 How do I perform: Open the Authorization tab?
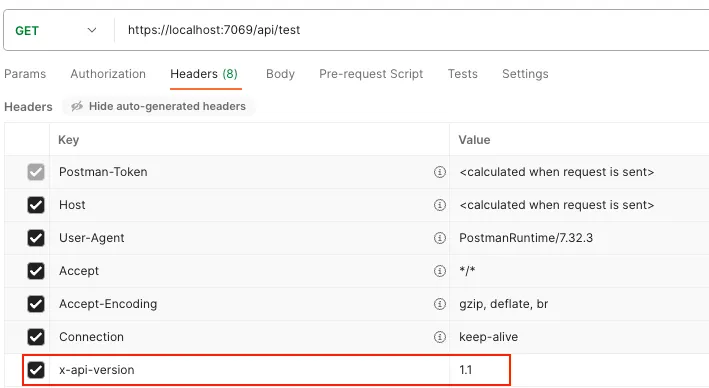108,74
